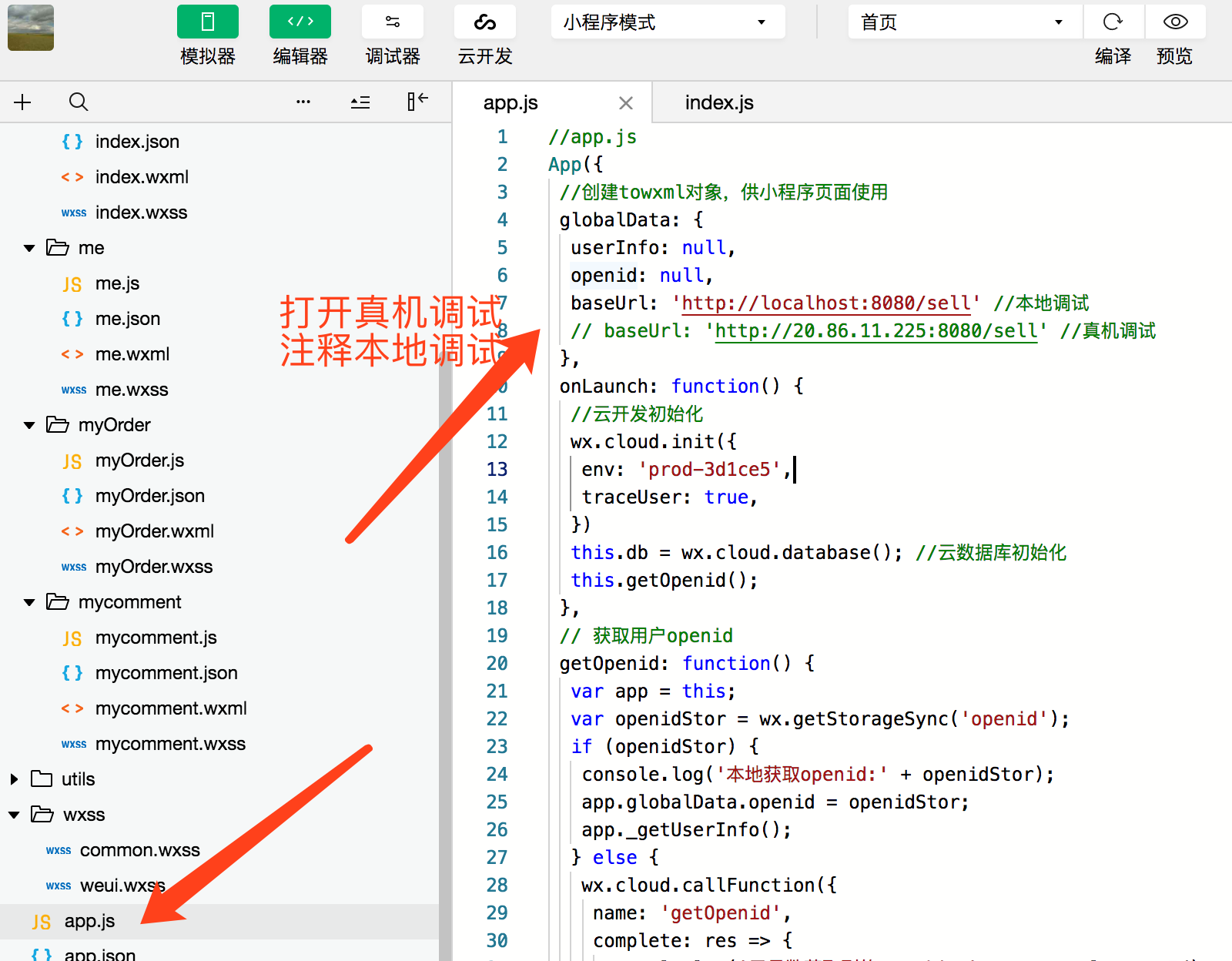Click the user avatar thumbnail
Screen dimensions: 1232x961
pyautogui.click(x=31, y=28)
